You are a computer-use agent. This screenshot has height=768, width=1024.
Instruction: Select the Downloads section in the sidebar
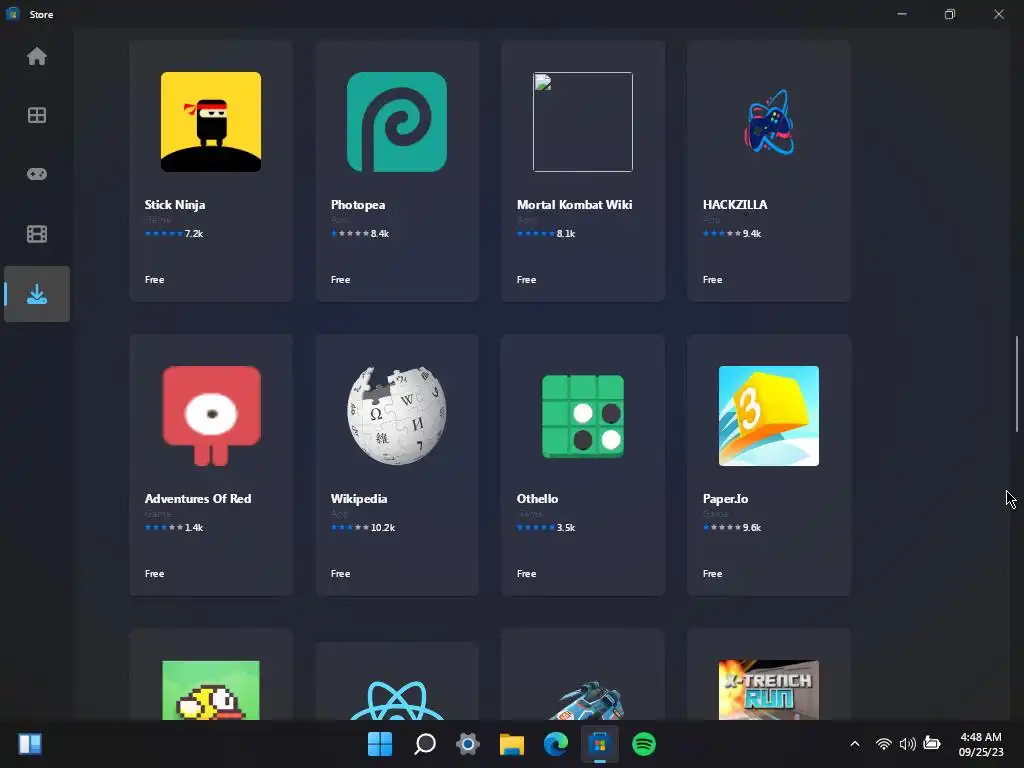(37, 294)
